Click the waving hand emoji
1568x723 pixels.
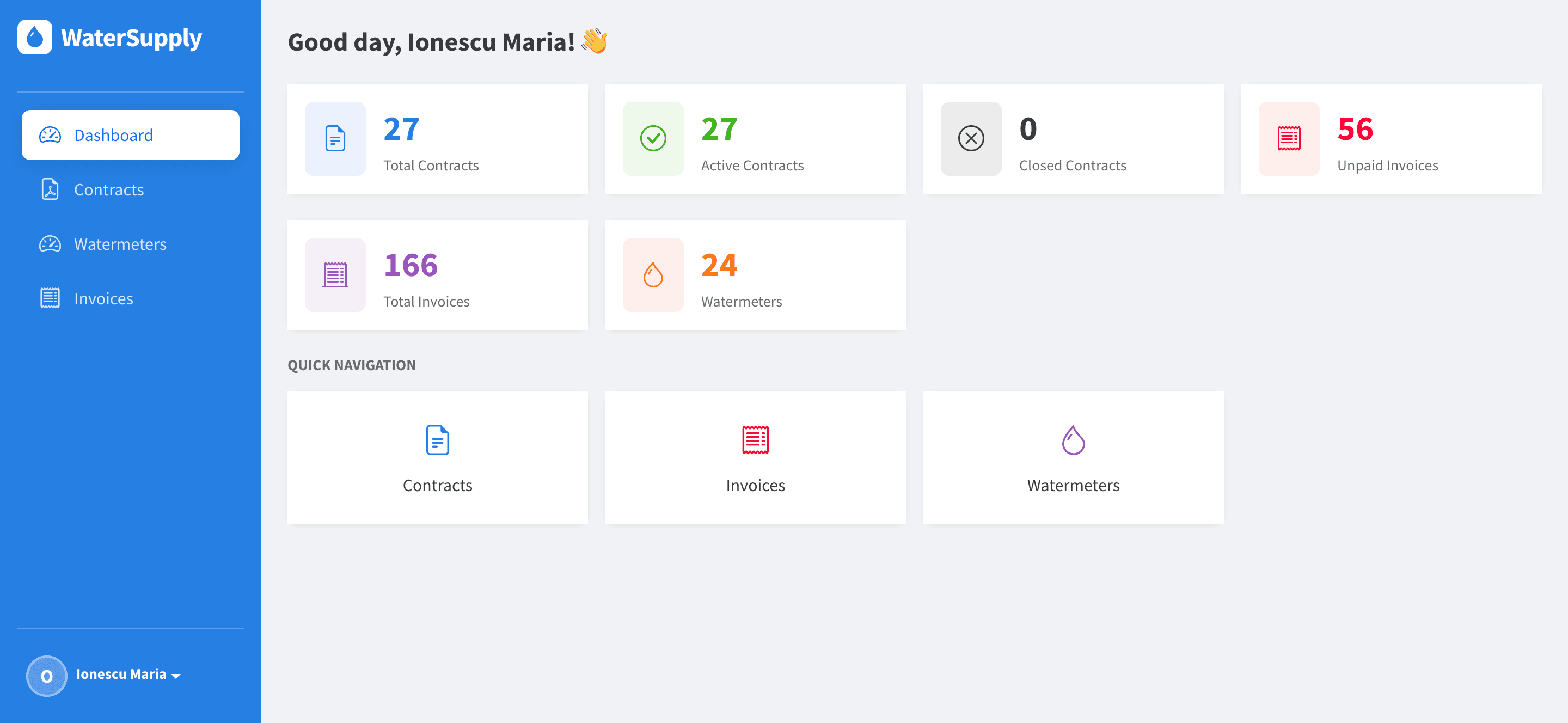click(x=595, y=41)
